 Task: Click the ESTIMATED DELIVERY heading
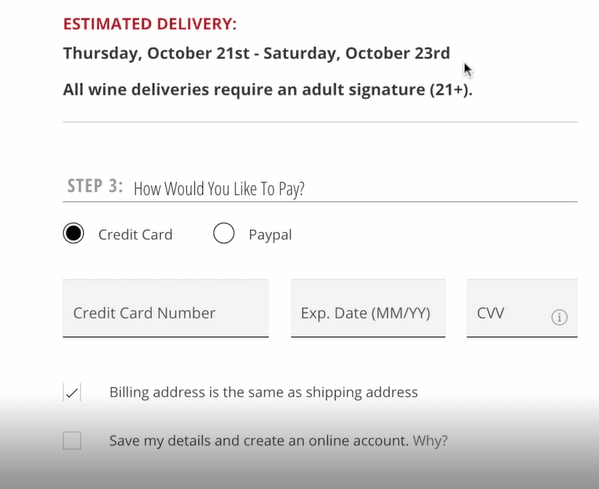[150, 24]
